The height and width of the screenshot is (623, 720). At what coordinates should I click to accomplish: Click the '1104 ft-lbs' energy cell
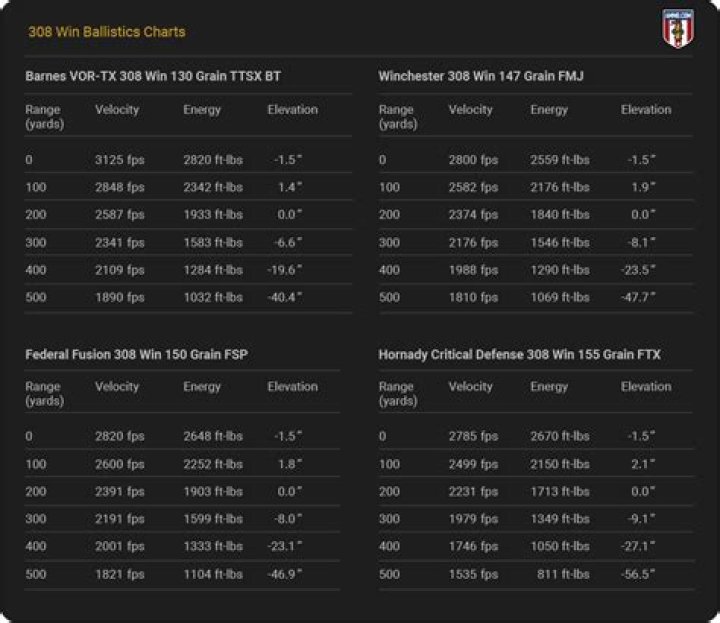point(213,574)
